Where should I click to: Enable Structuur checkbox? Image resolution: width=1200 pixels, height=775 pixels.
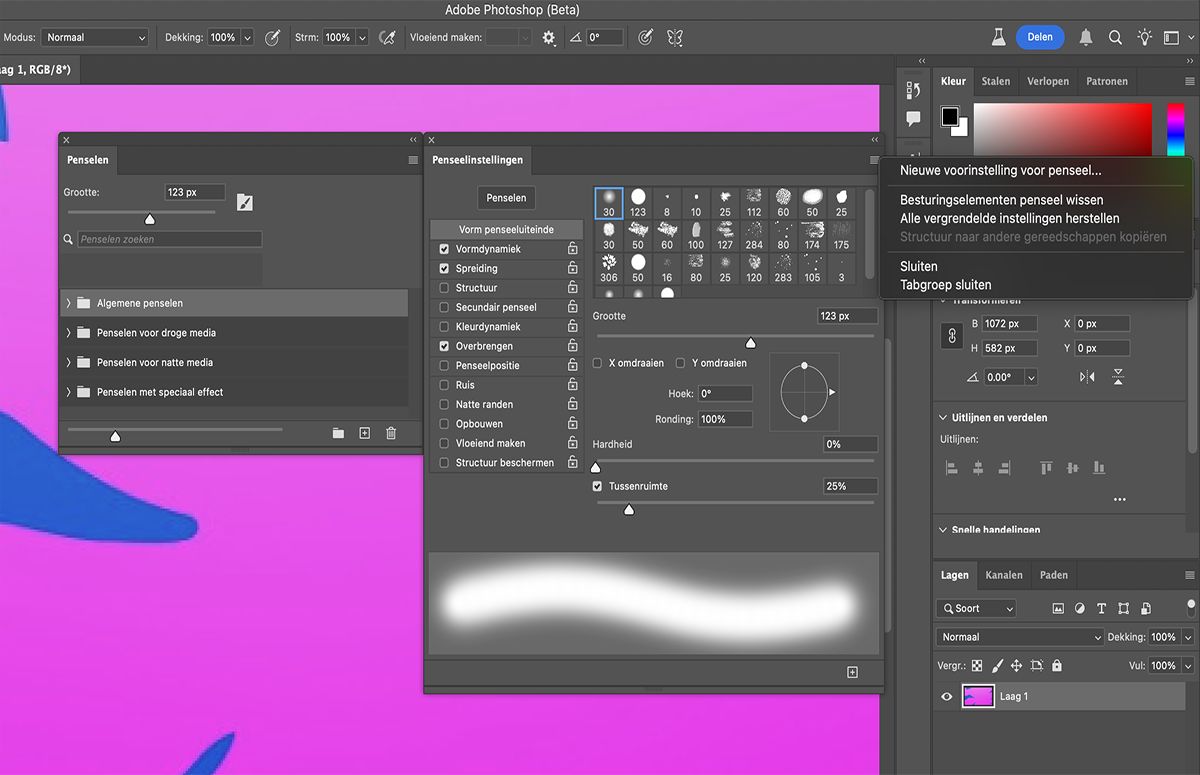[444, 288]
